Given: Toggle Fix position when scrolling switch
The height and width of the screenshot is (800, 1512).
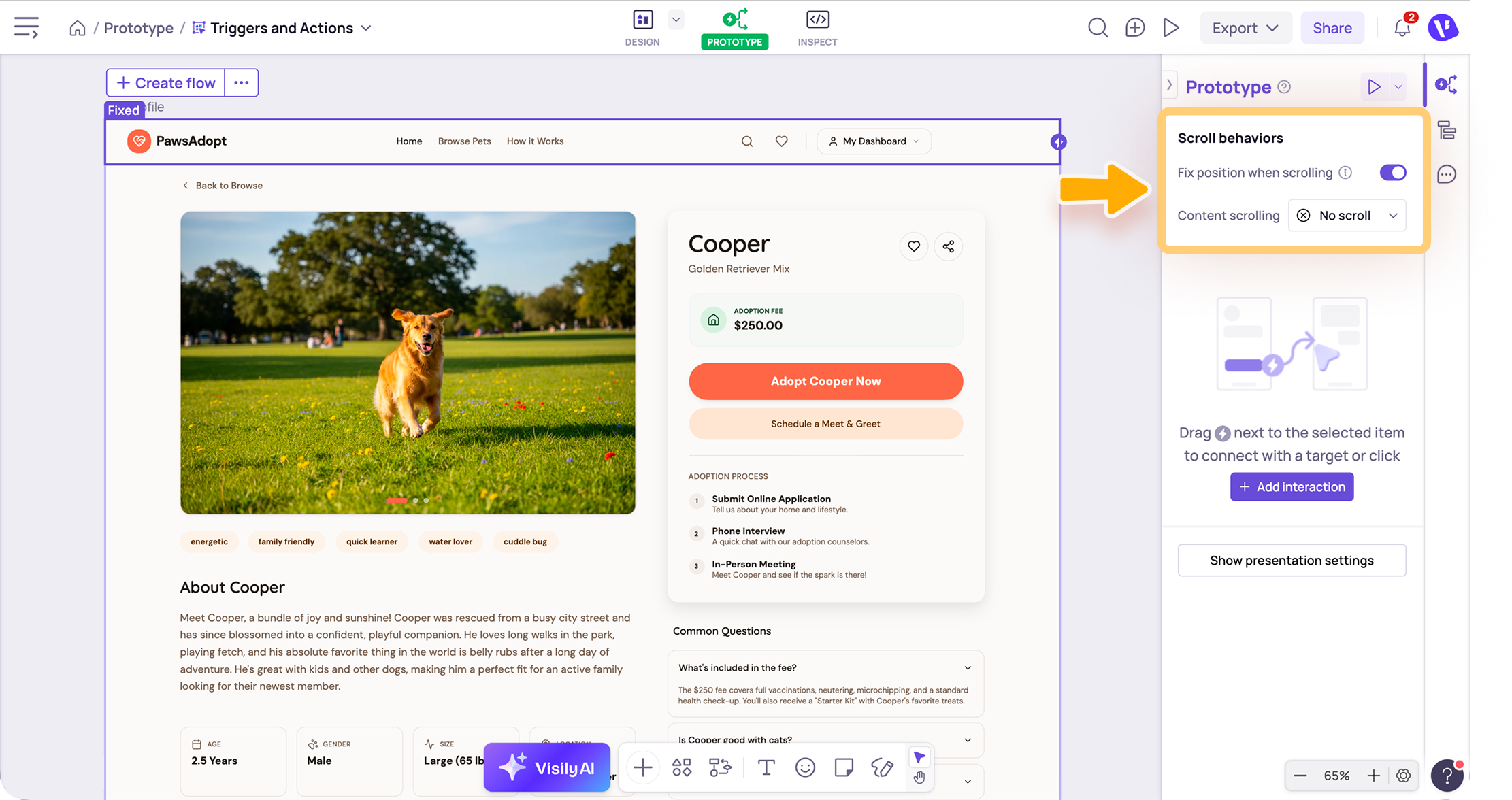Looking at the screenshot, I should [x=1393, y=172].
